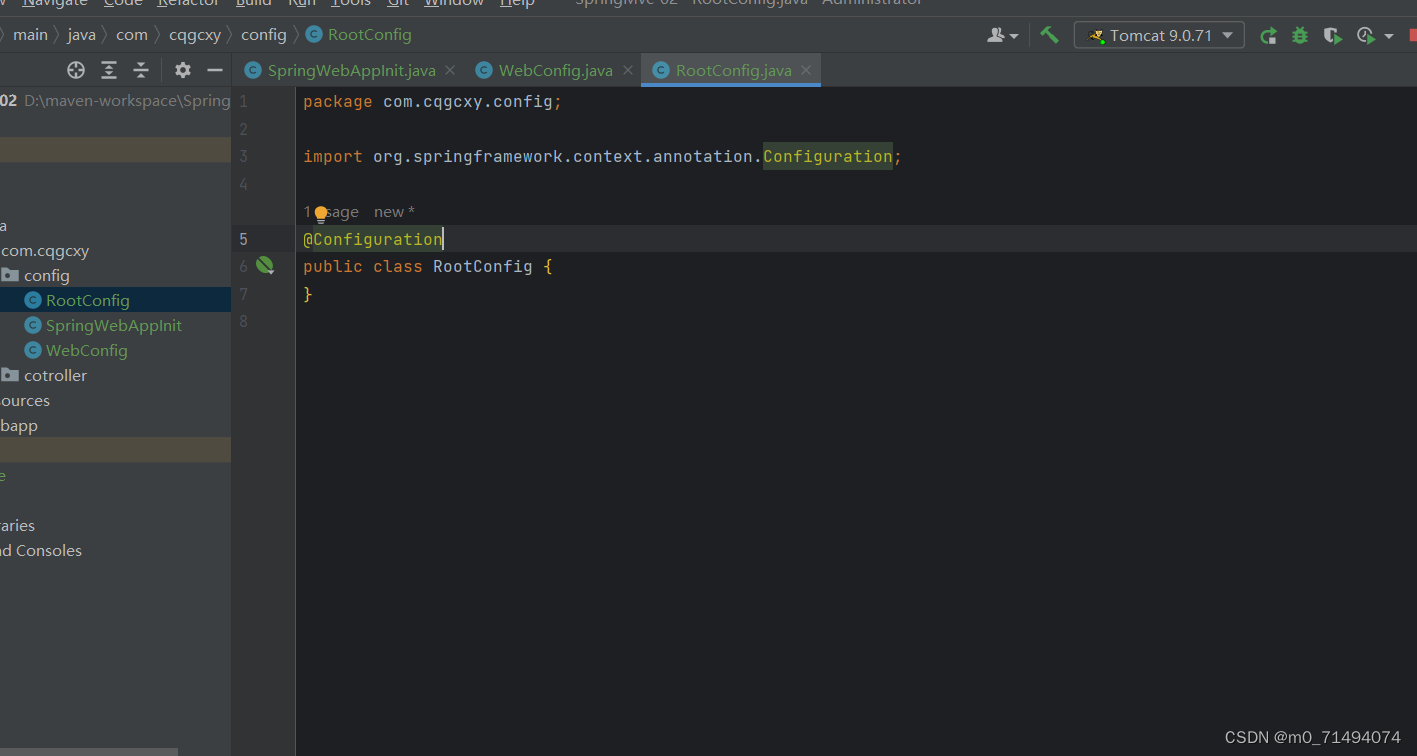This screenshot has width=1417, height=756.
Task: Click the 'public class' keywords on line 6
Action: [363, 267]
